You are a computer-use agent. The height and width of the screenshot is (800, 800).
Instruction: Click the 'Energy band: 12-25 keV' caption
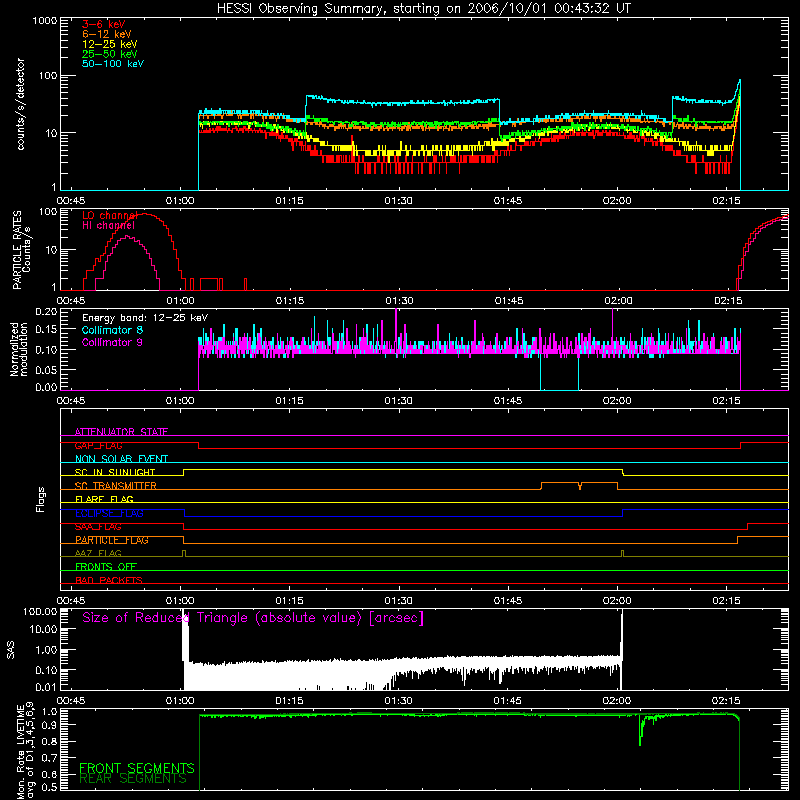[x=145, y=318]
